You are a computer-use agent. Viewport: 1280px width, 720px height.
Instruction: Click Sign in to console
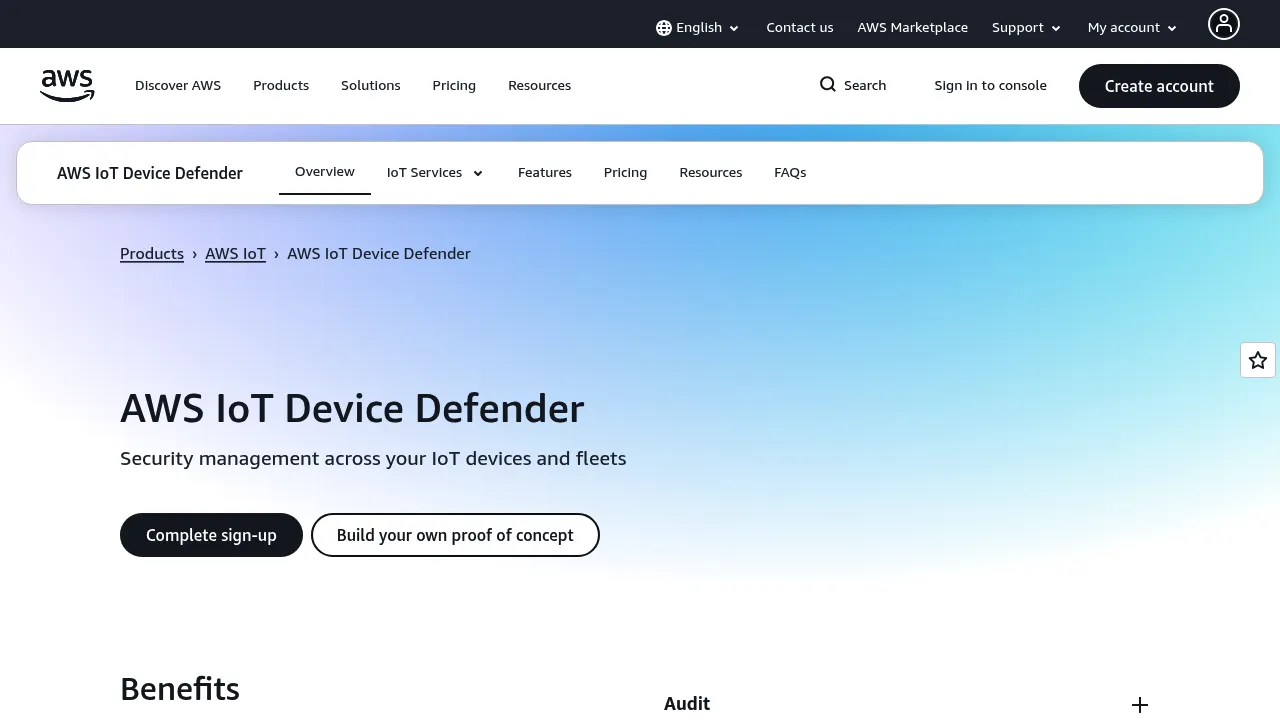point(991,86)
